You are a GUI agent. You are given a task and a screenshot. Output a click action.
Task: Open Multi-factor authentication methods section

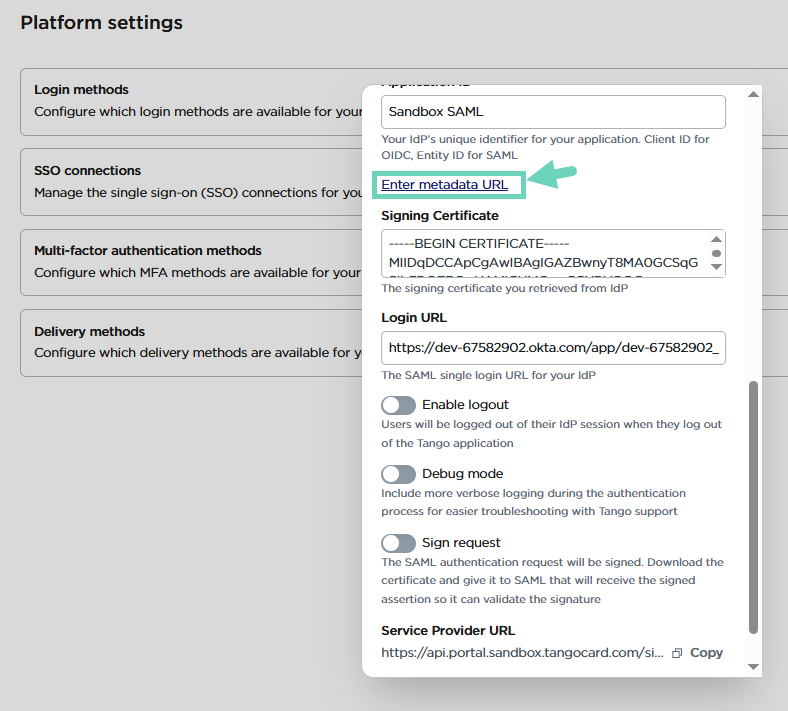pos(190,262)
